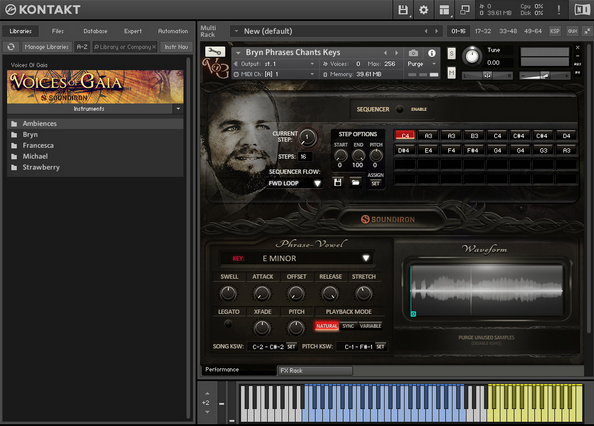Click the Swell knob
The image size is (594, 426).
point(228,294)
